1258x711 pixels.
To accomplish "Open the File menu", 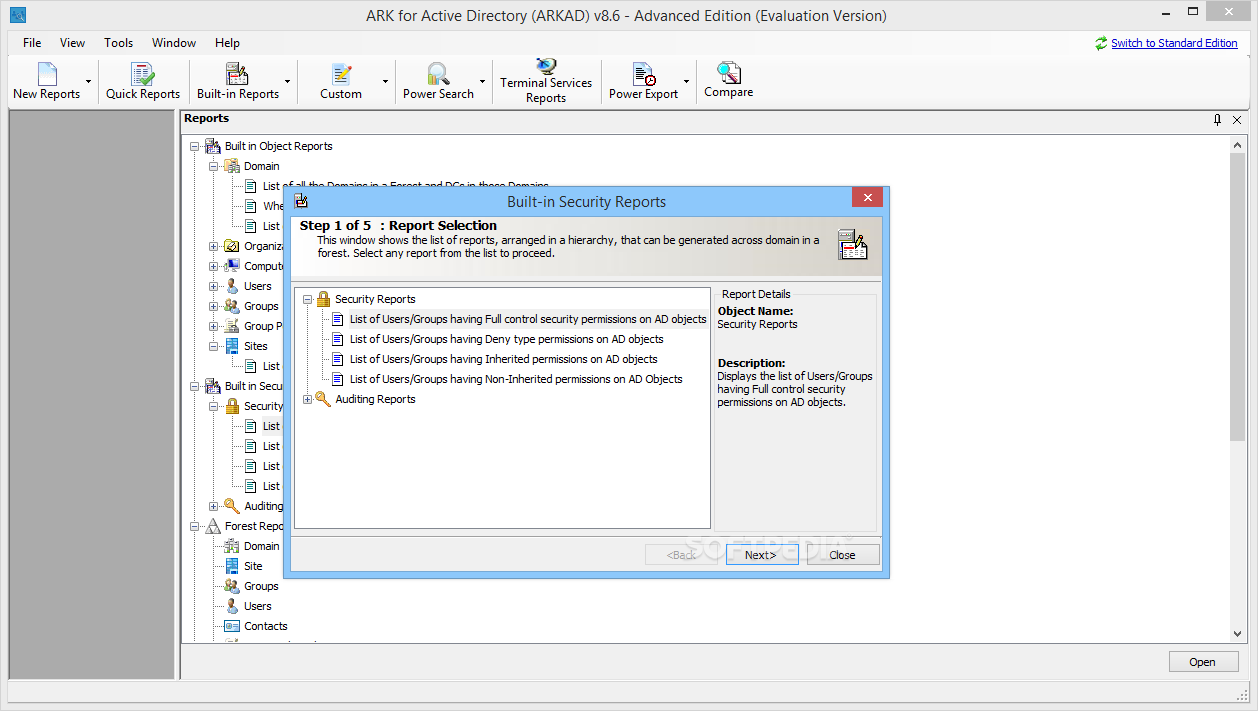I will 32,43.
